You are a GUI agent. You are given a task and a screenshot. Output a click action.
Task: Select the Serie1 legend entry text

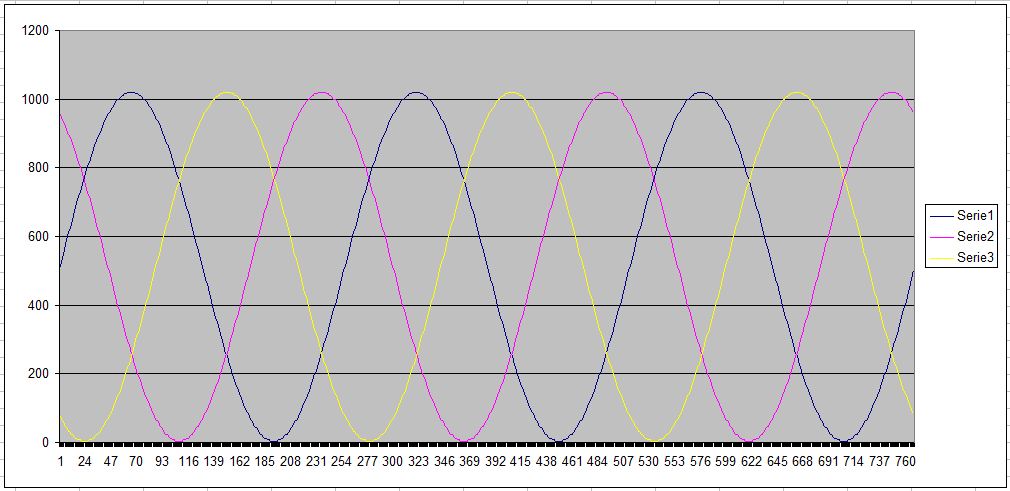tap(975, 215)
